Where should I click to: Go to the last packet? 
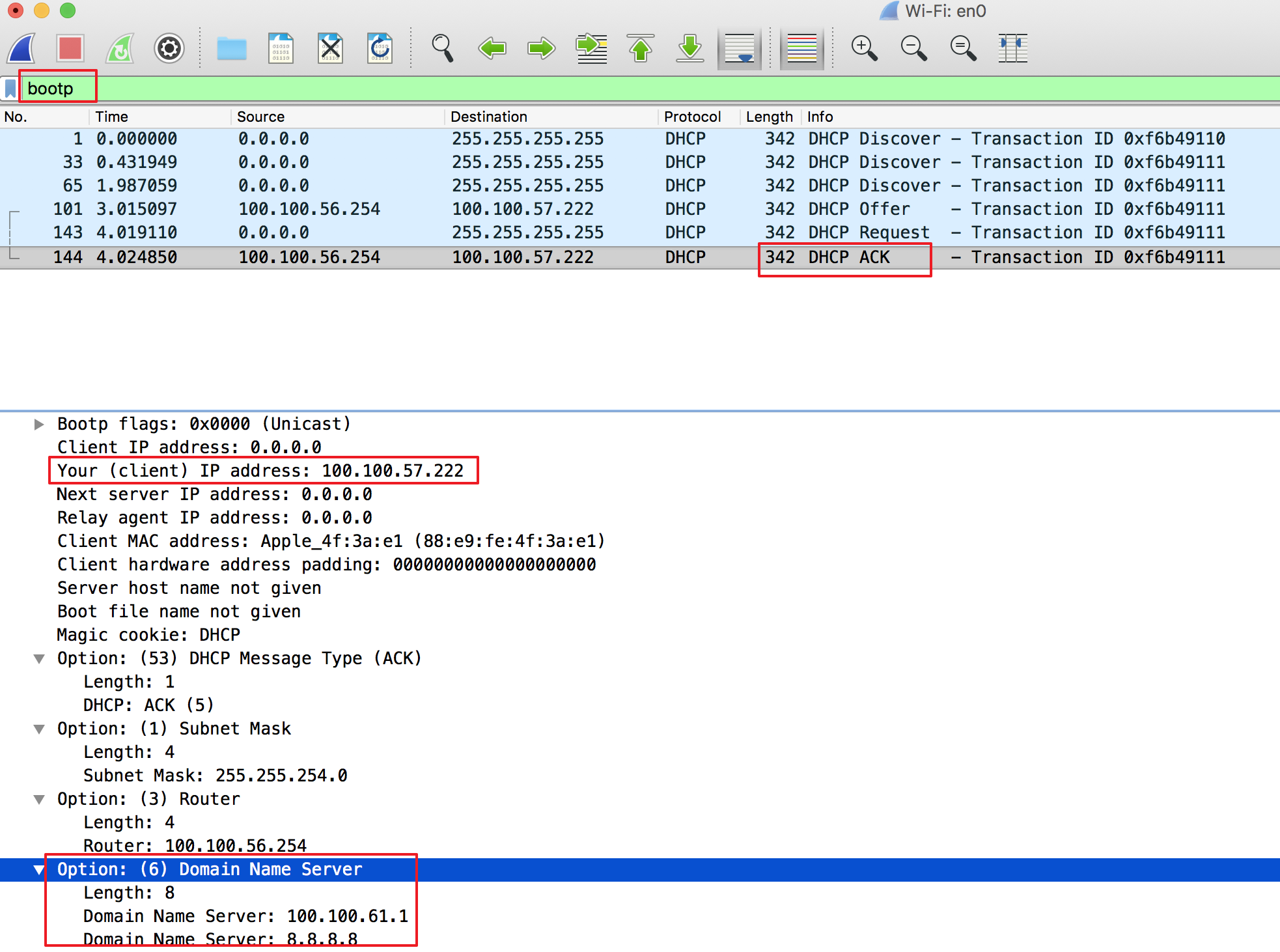pos(691,48)
